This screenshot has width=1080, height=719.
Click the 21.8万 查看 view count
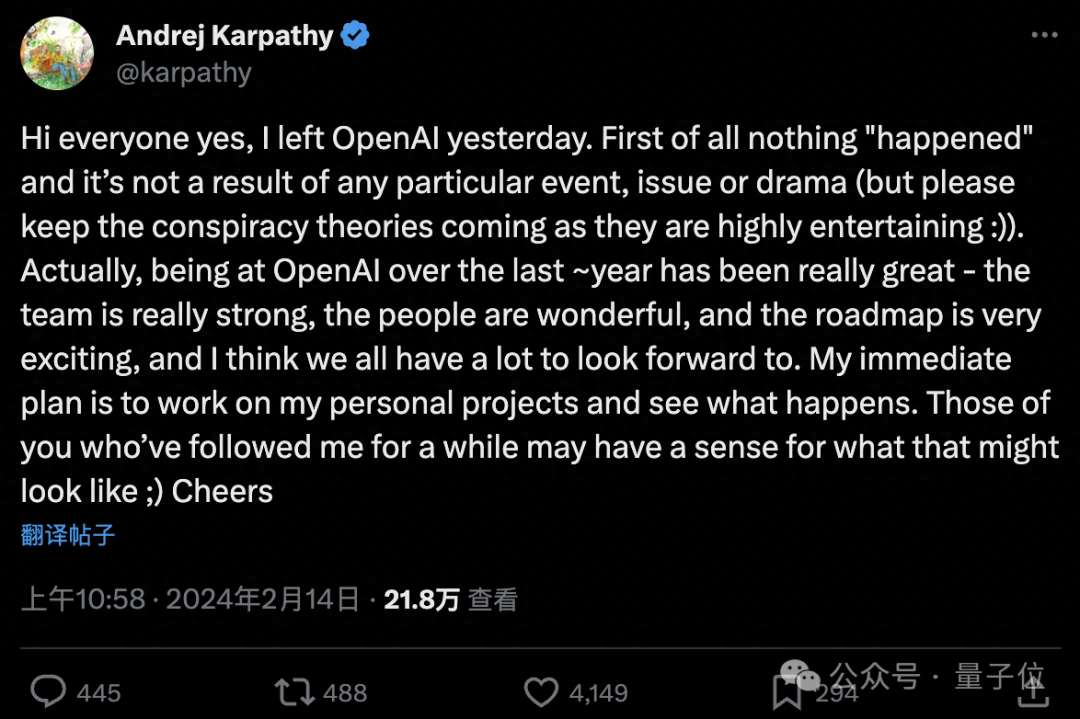tap(451, 599)
